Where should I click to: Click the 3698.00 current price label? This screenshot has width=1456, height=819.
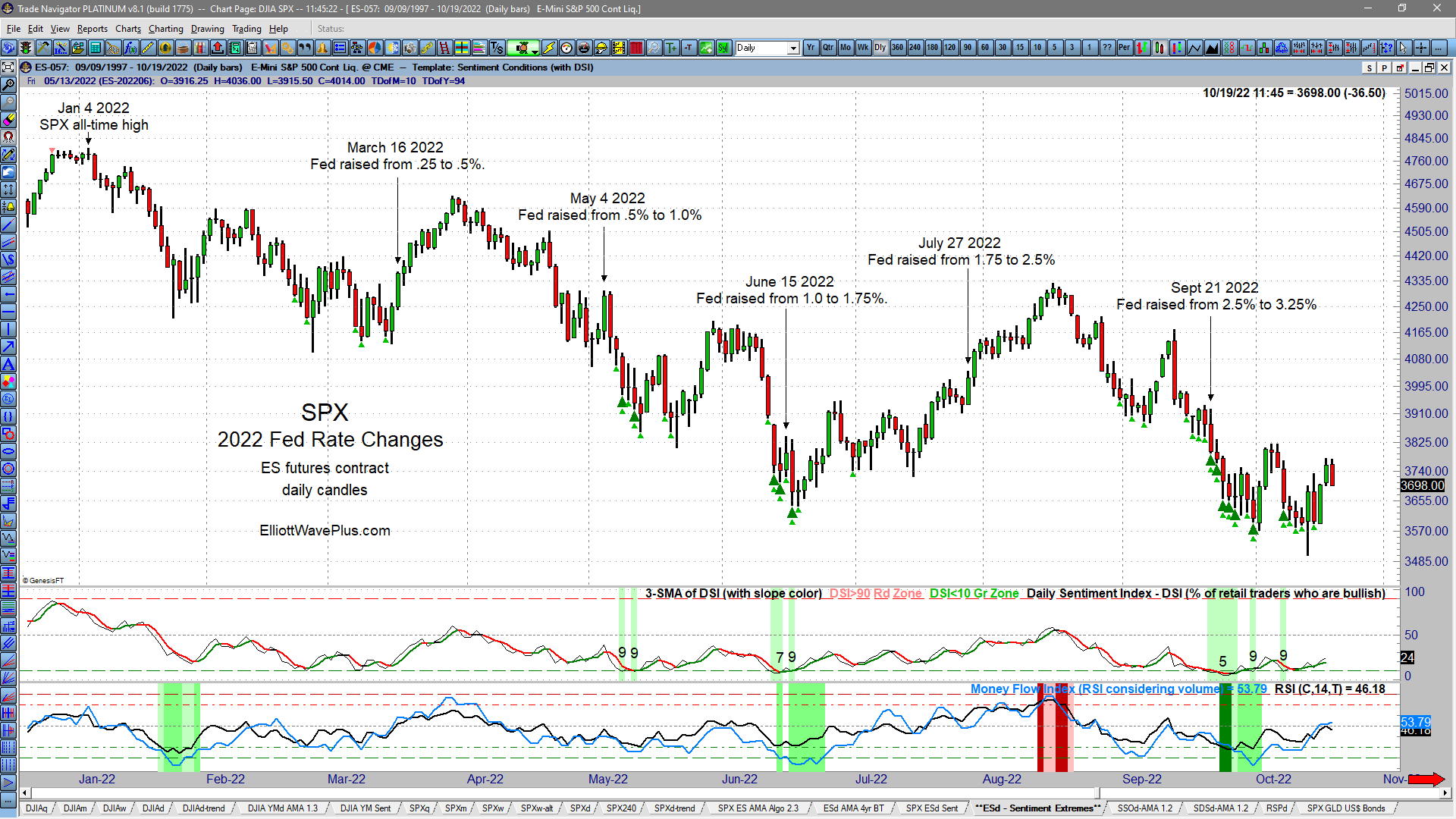[1423, 485]
